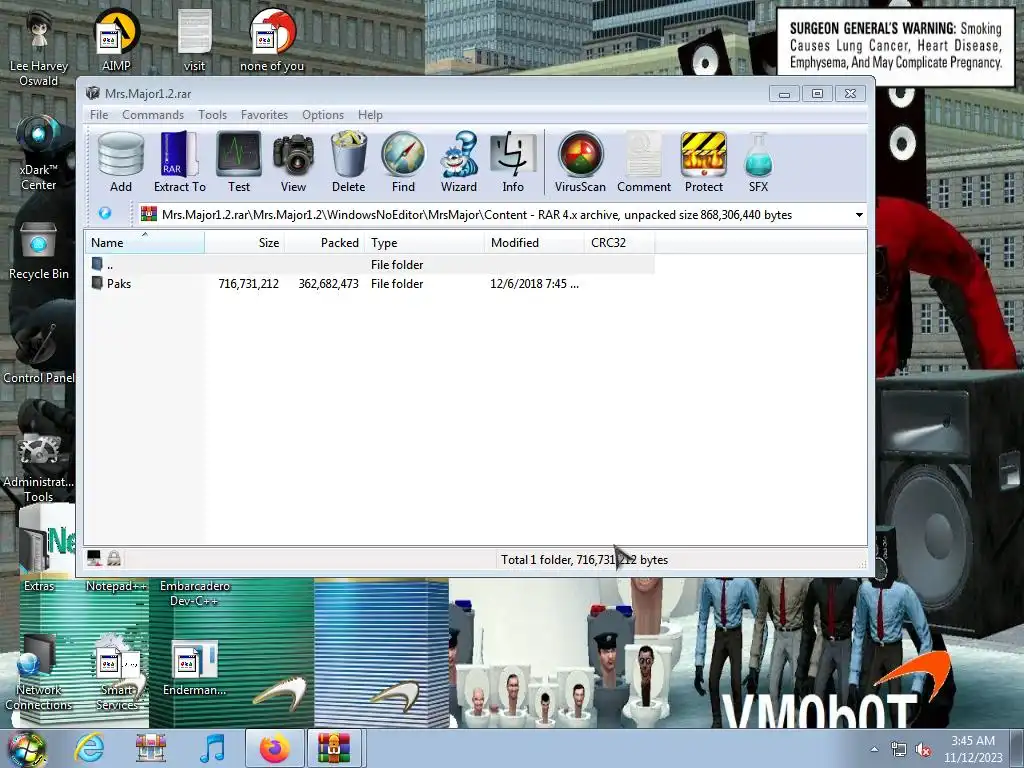Select the Paks folder row
This screenshot has width=1024, height=768.
[370, 283]
